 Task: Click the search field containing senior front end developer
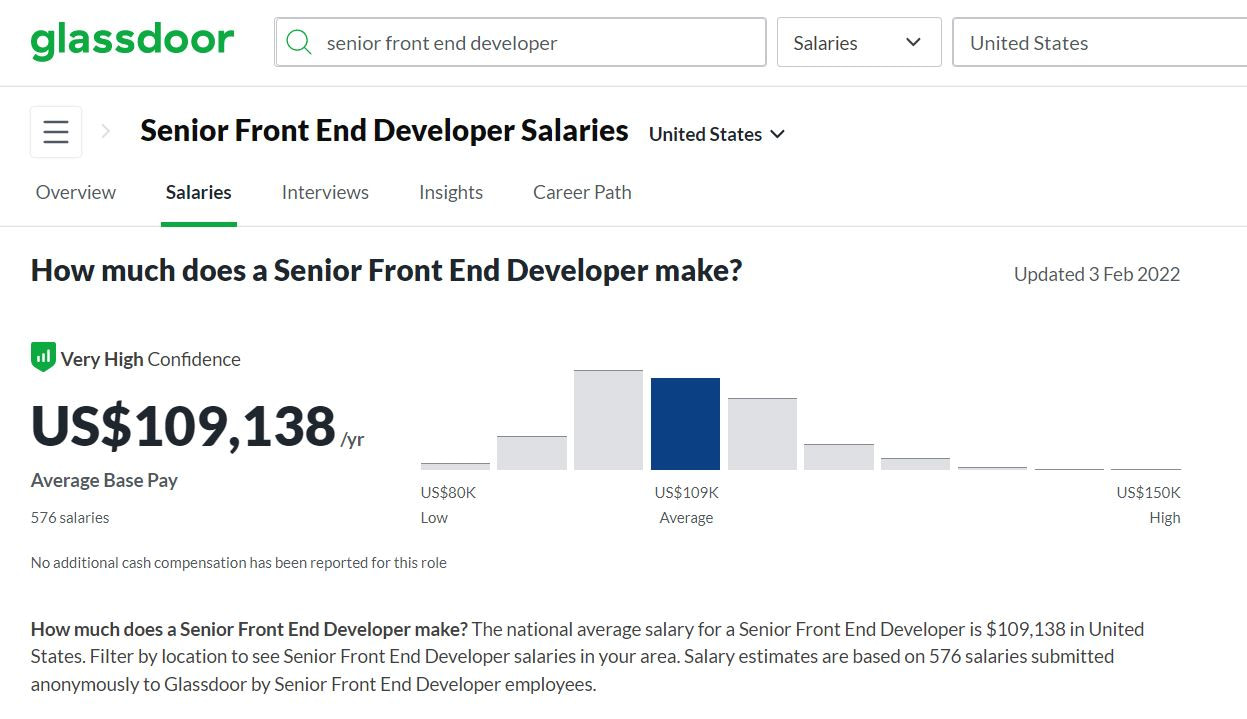click(x=520, y=42)
